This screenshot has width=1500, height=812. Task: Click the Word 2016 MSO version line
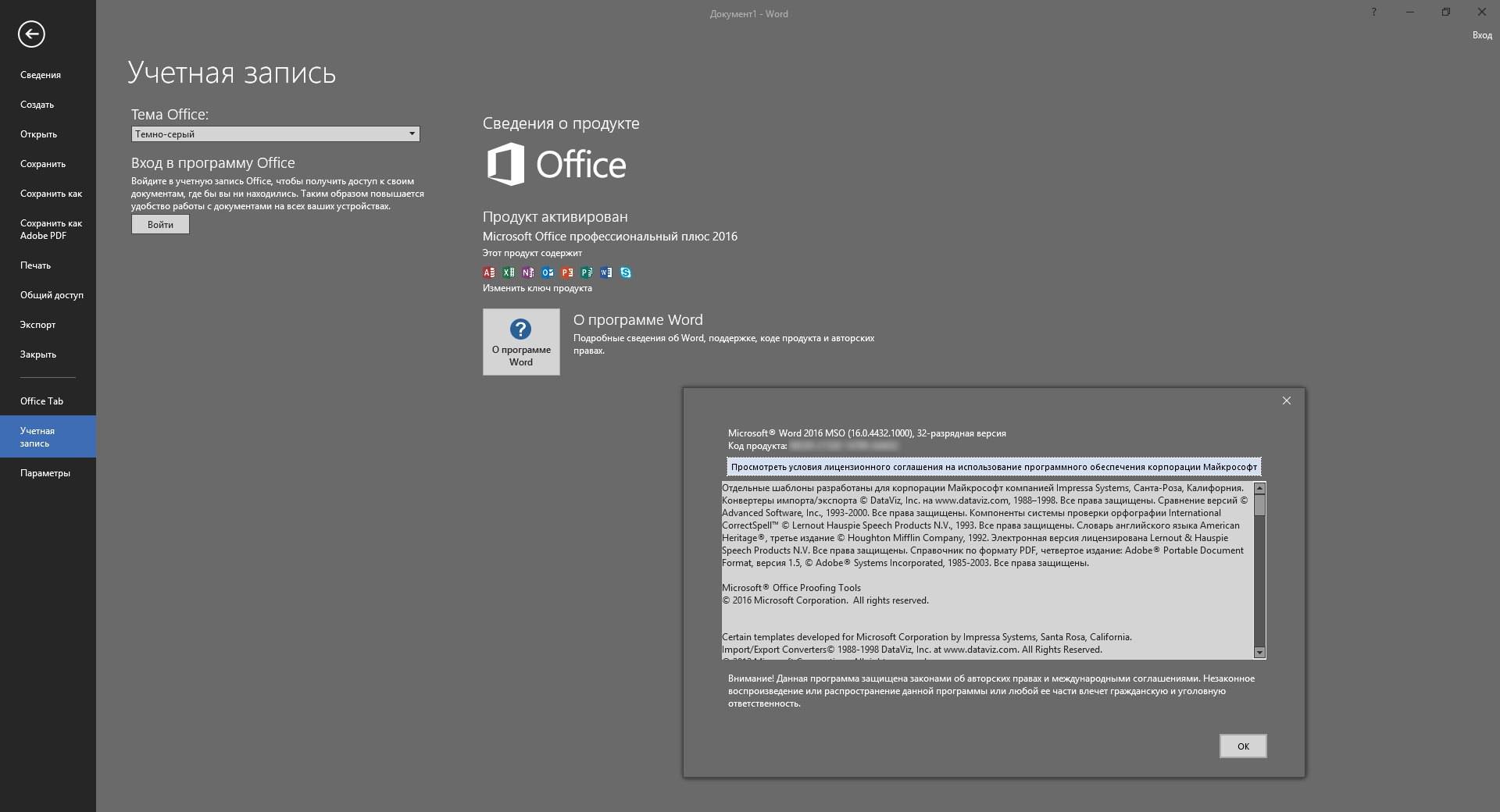click(866, 433)
